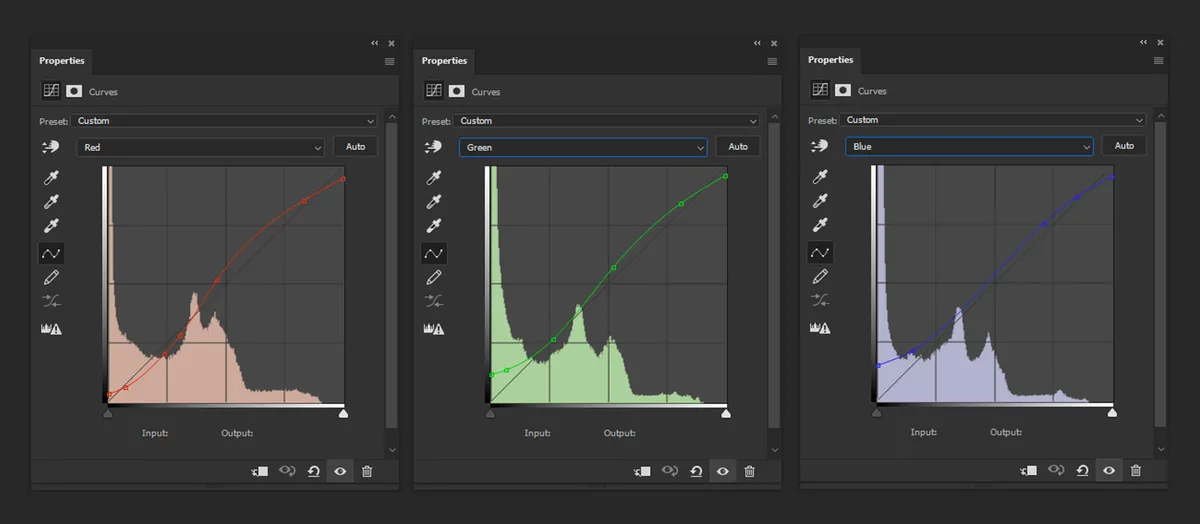Pick the pencil draw-curve tool in Red panel
Screen dimensions: 1200x524
tap(51, 277)
